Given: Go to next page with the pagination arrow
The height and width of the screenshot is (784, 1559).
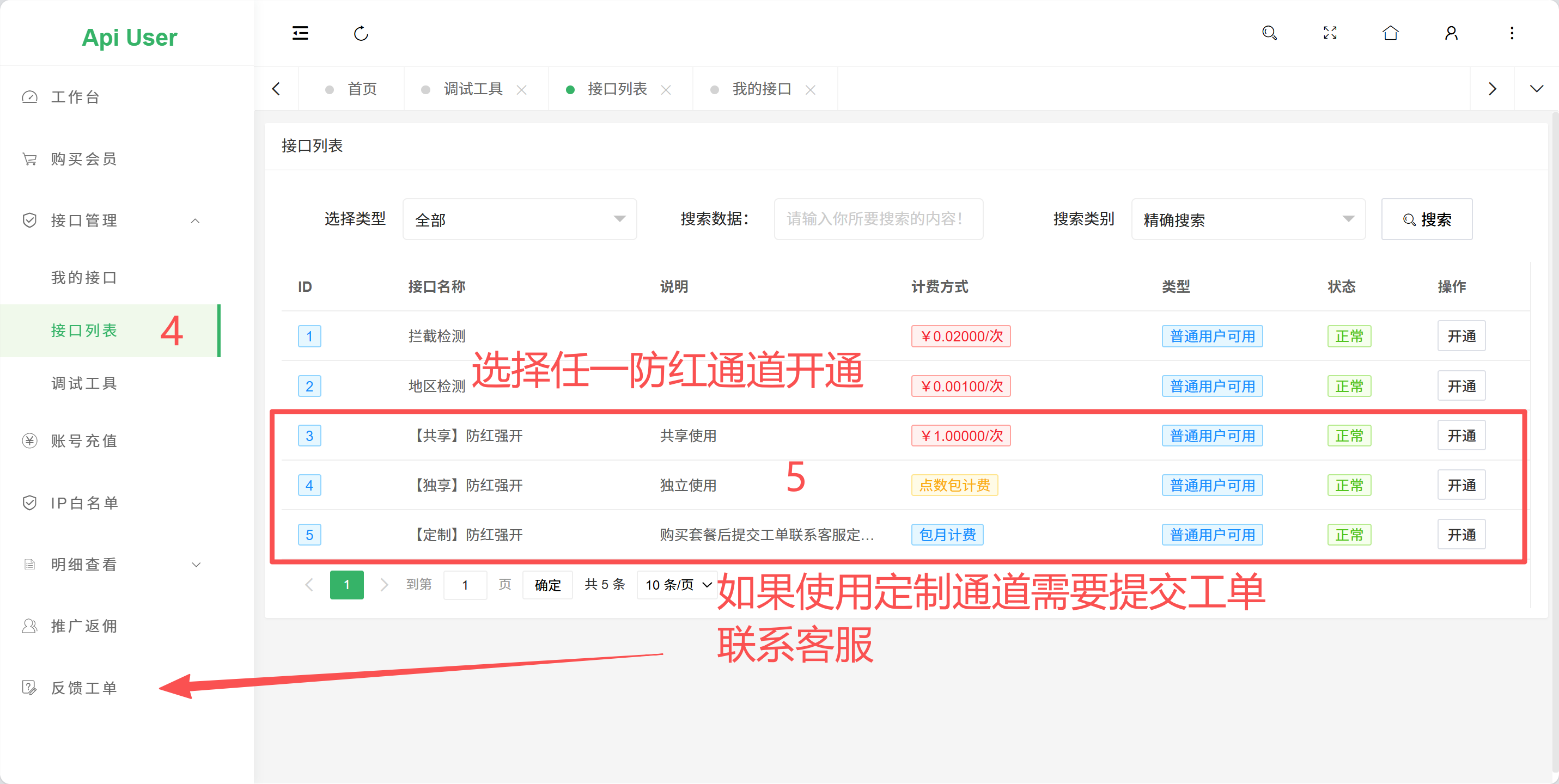Looking at the screenshot, I should tap(383, 584).
